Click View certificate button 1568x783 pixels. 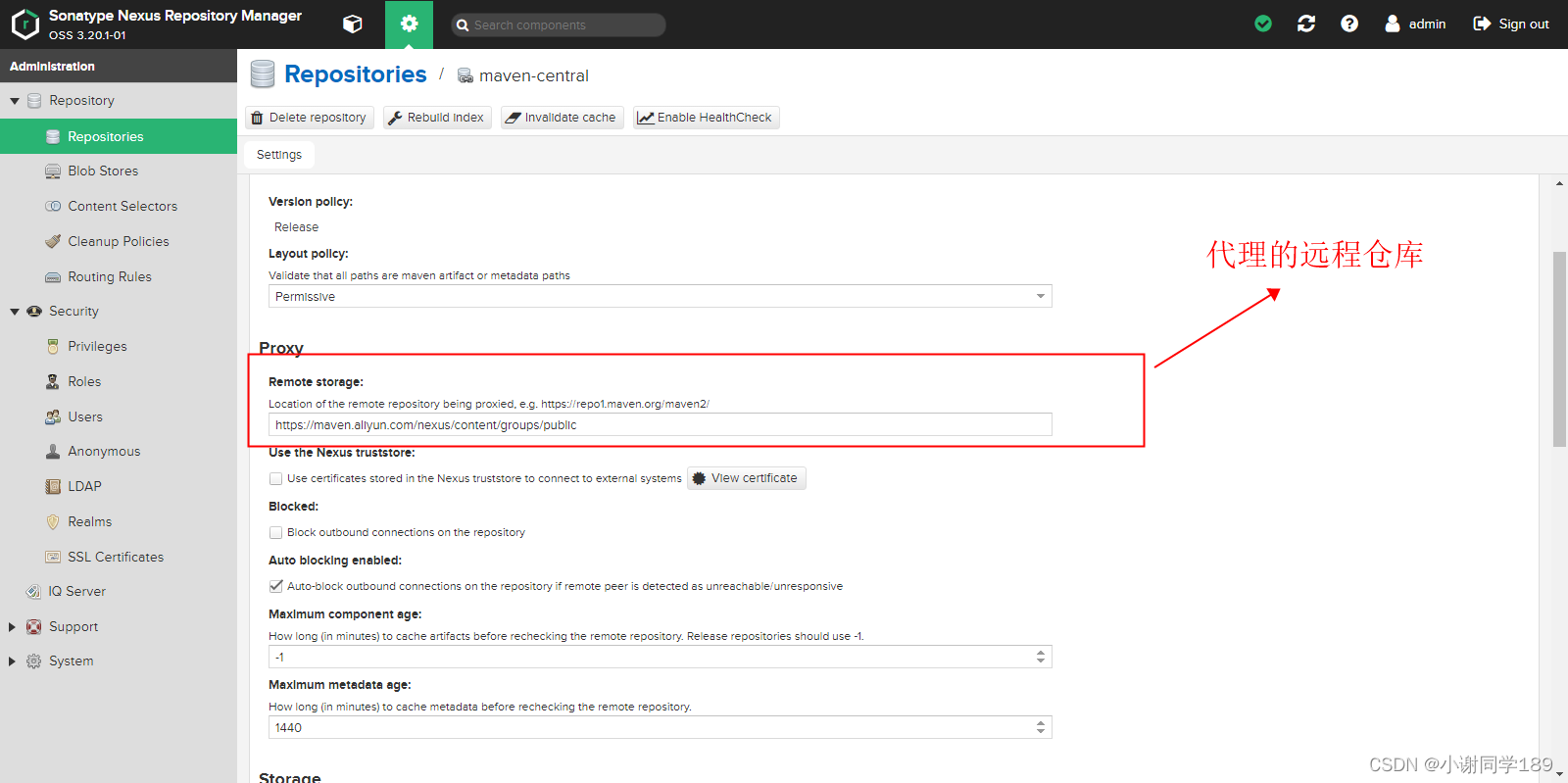(x=746, y=478)
